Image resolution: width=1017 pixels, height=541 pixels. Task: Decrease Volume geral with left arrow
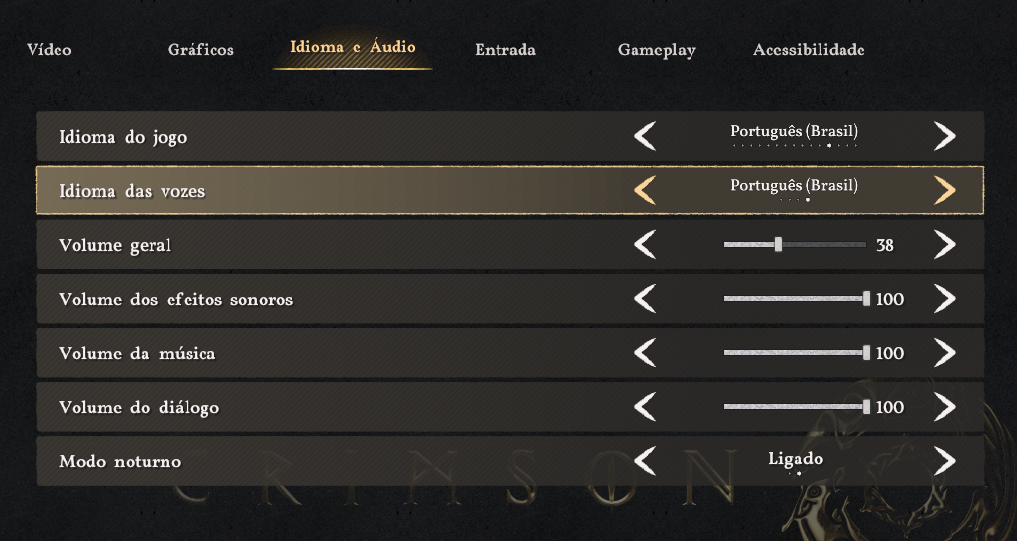pos(645,245)
